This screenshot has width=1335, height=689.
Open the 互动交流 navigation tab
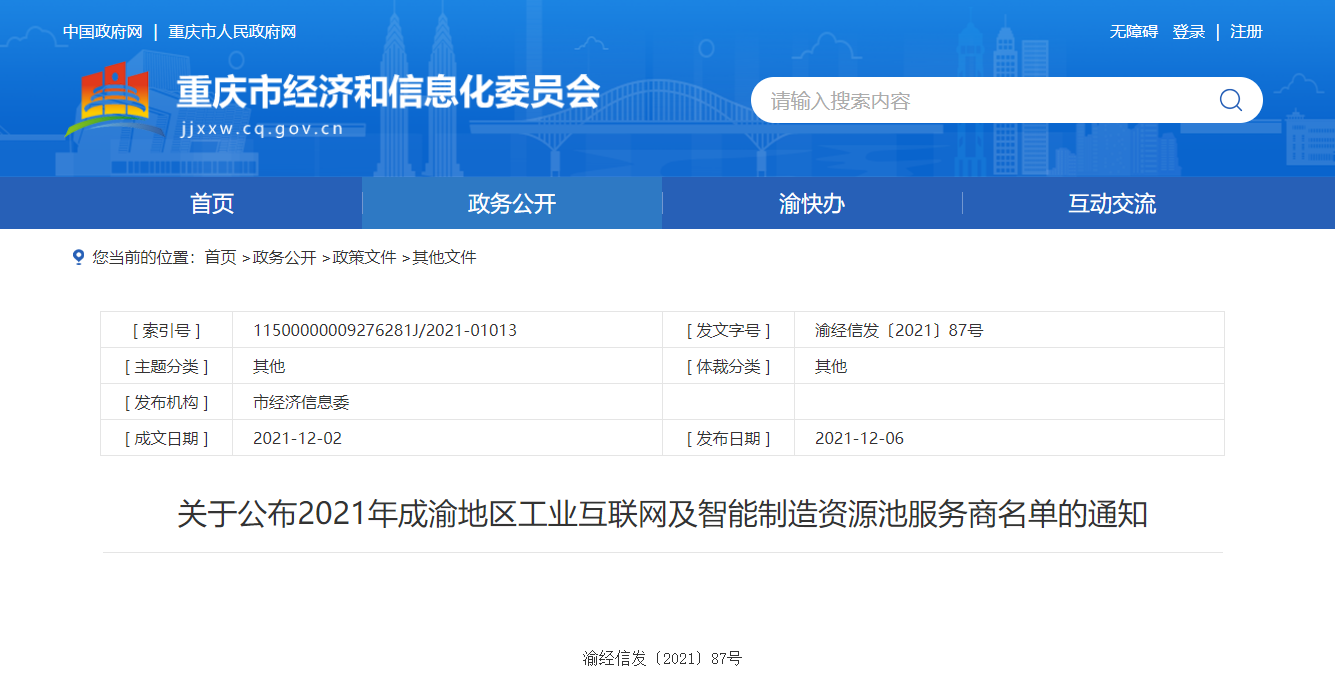(1112, 204)
